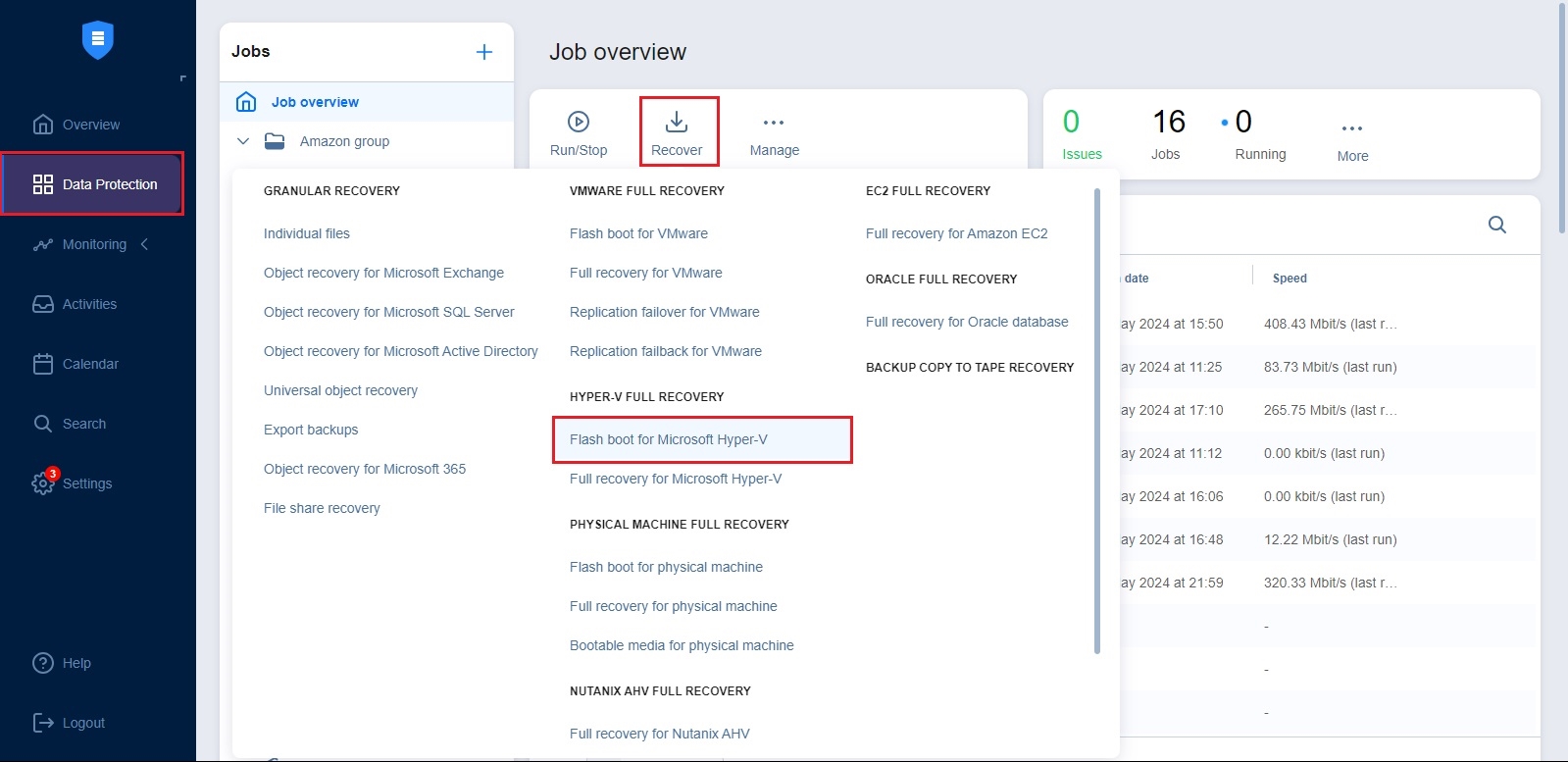Screen dimensions: 1568x762
Task: Collapse the sidebar with corner toggle
Action: (182, 78)
